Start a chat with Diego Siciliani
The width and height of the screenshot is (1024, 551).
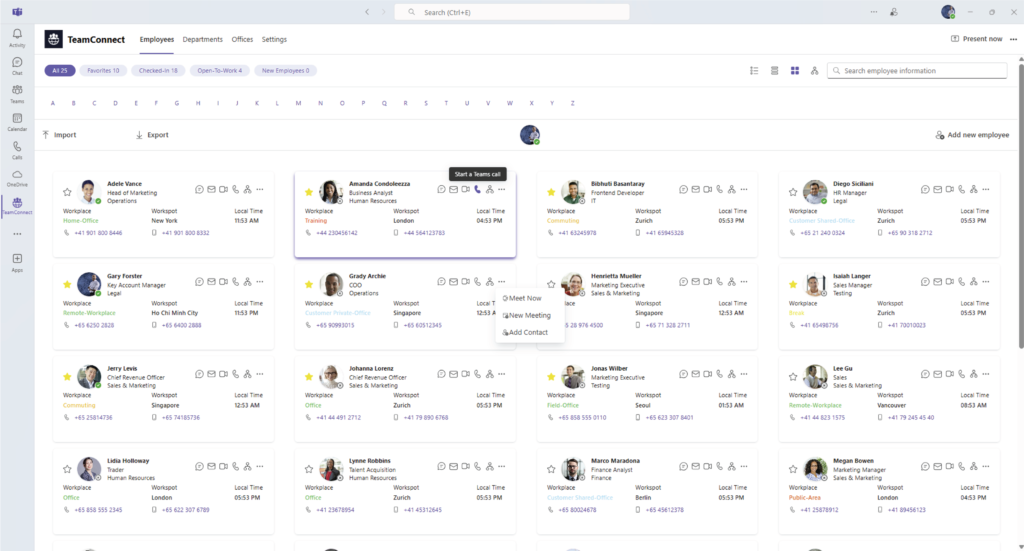pos(925,189)
